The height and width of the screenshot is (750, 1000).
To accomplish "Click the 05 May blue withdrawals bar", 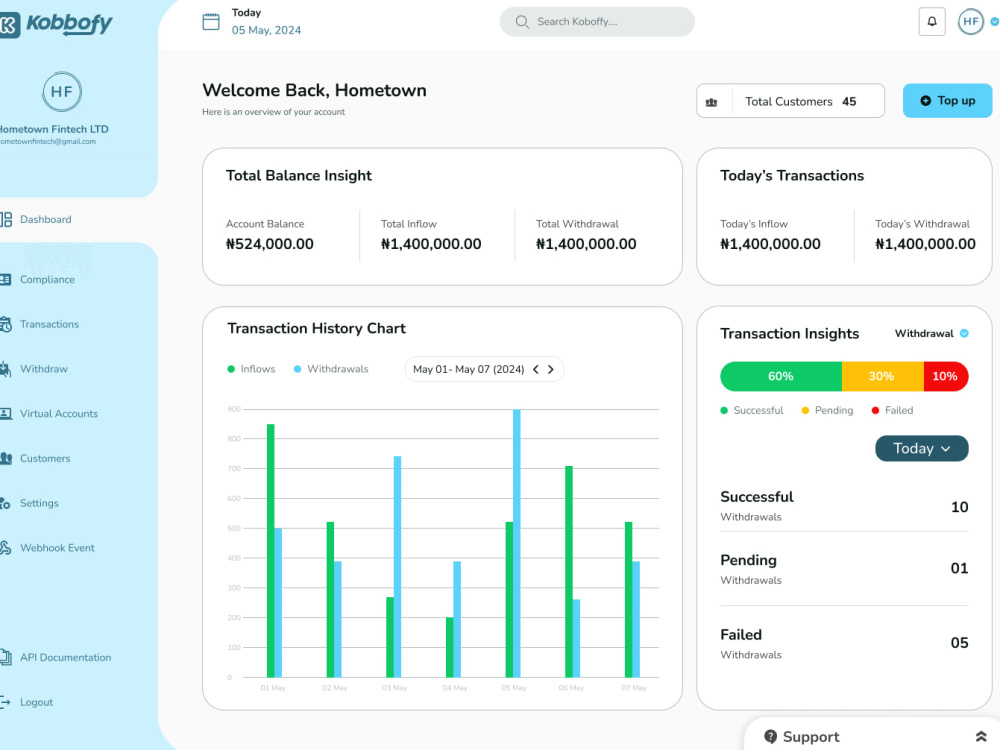I will pyautogui.click(x=517, y=543).
